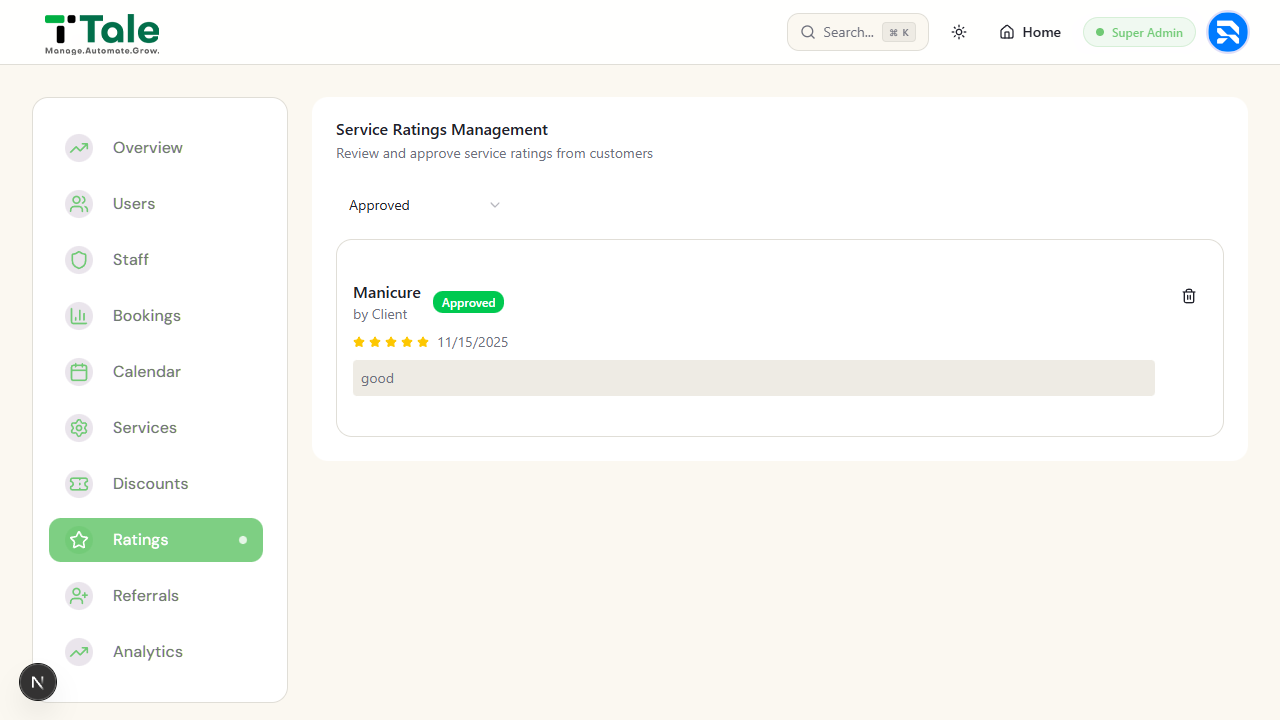Screen dimensions: 1280x720
Task: Click the five-star rating on Manicure review
Action: pyautogui.click(x=391, y=342)
